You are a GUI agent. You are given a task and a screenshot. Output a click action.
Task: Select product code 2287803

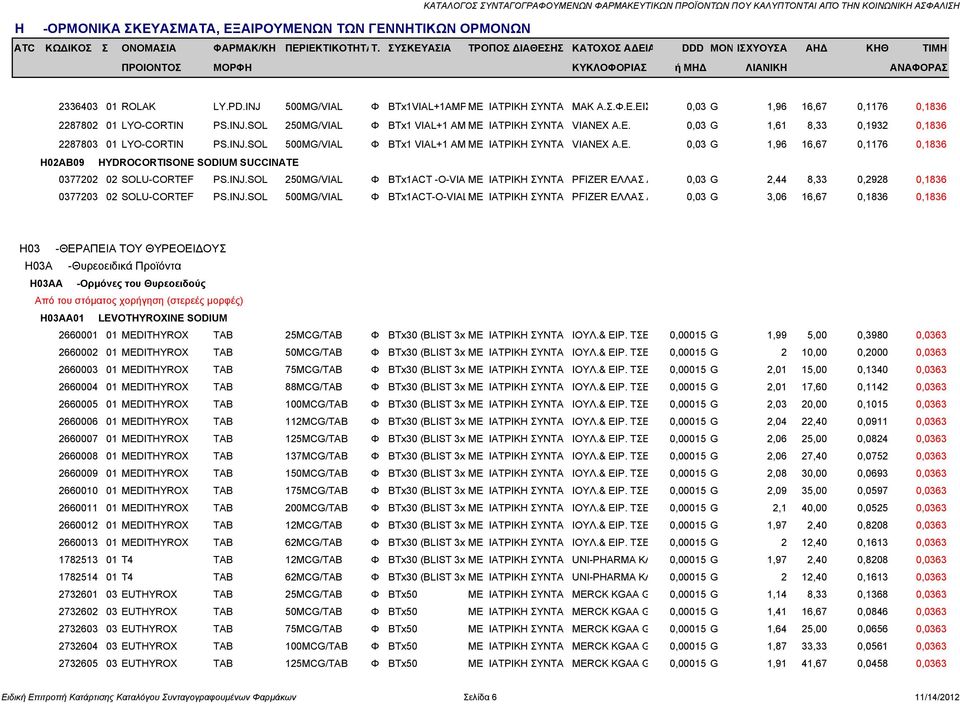click(x=78, y=144)
